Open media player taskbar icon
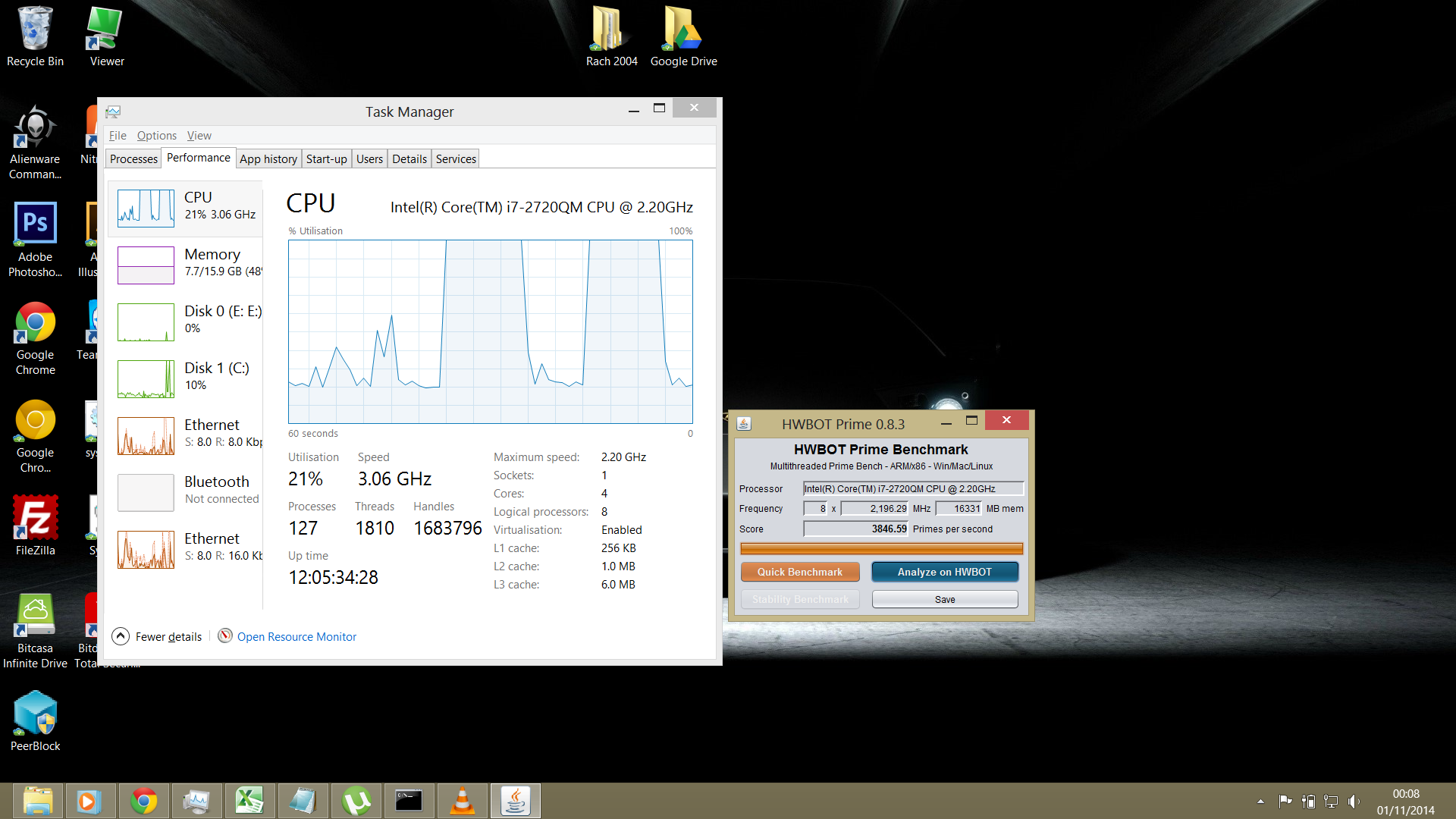 point(90,801)
